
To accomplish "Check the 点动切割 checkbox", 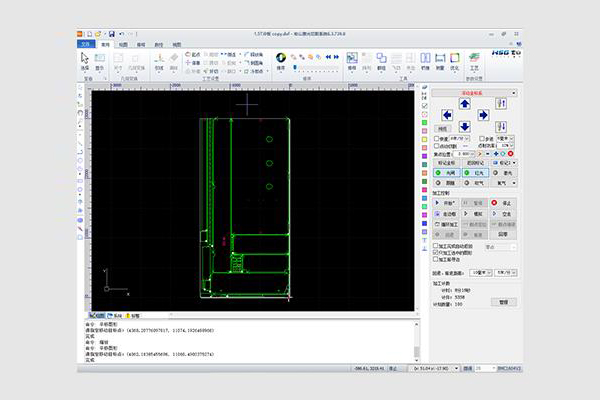I will tap(434, 146).
